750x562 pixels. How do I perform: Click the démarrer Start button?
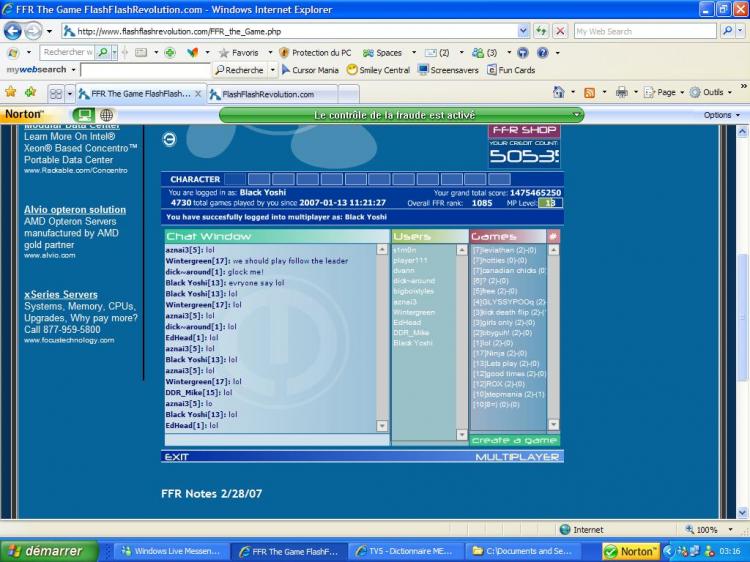click(x=49, y=551)
